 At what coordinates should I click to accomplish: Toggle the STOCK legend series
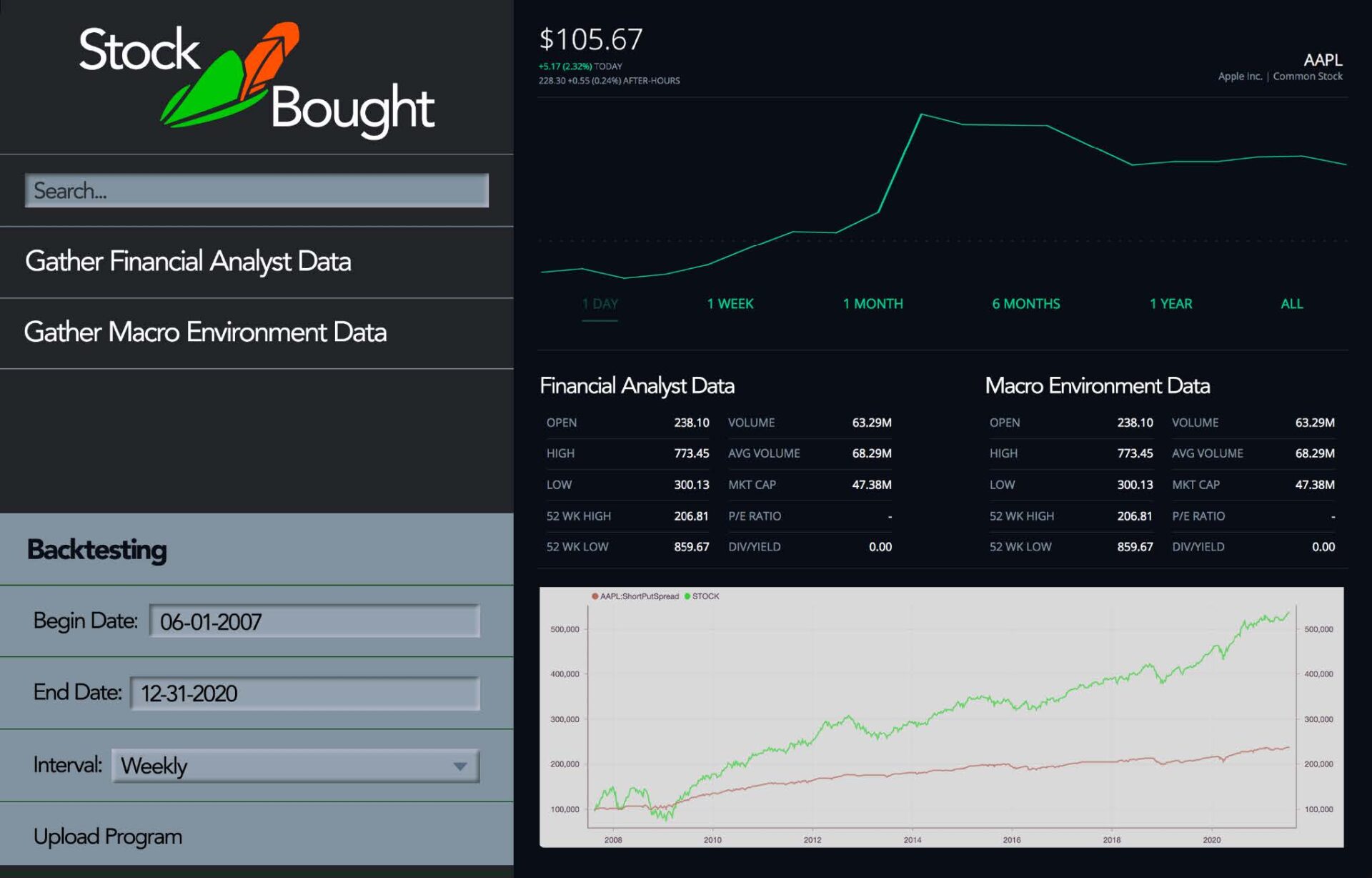tap(705, 596)
